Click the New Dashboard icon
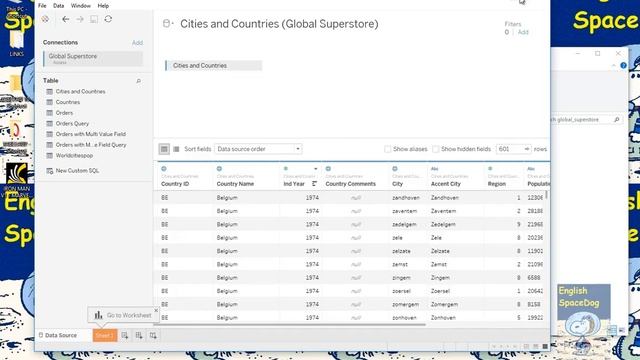Screen dimensions: 640x360 coord(139,336)
